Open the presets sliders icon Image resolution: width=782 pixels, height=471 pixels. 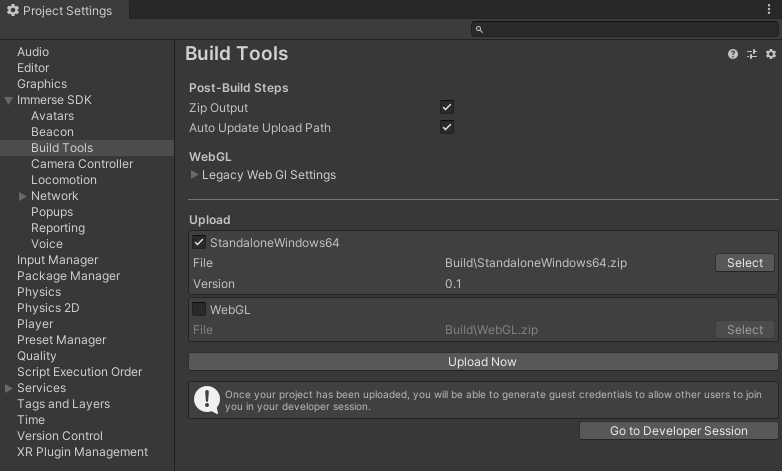752,54
